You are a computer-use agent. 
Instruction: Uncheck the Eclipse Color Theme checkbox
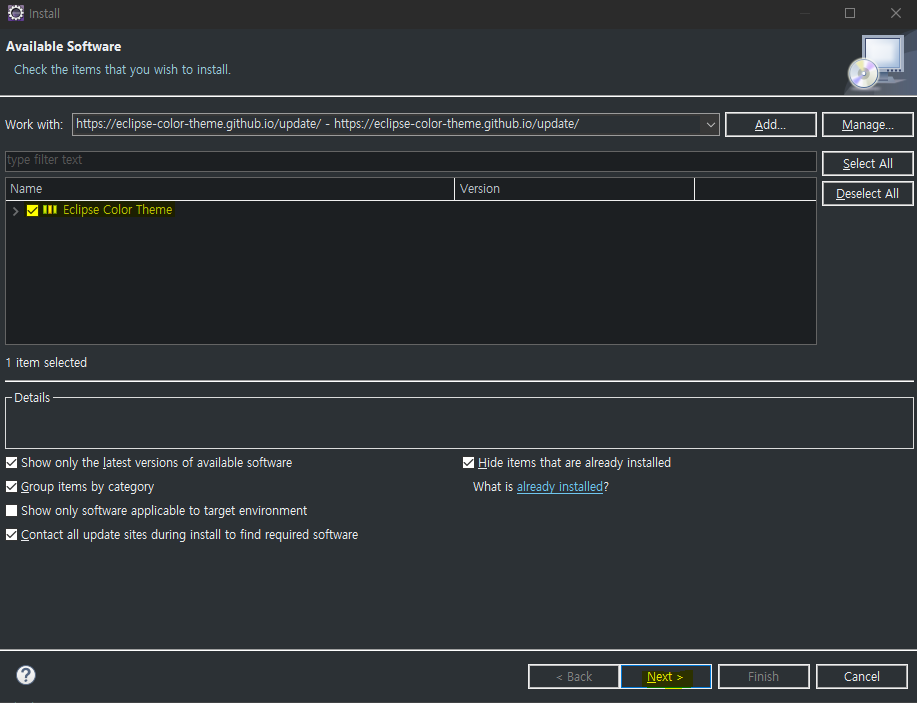[x=32, y=210]
